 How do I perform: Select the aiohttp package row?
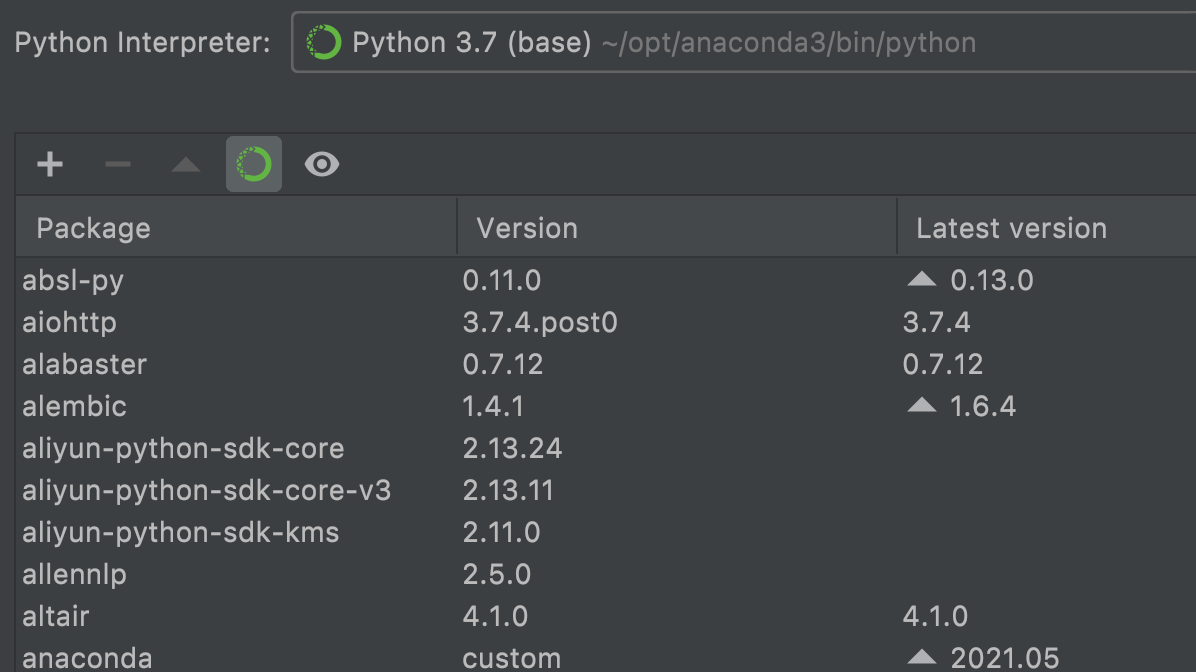coord(70,322)
